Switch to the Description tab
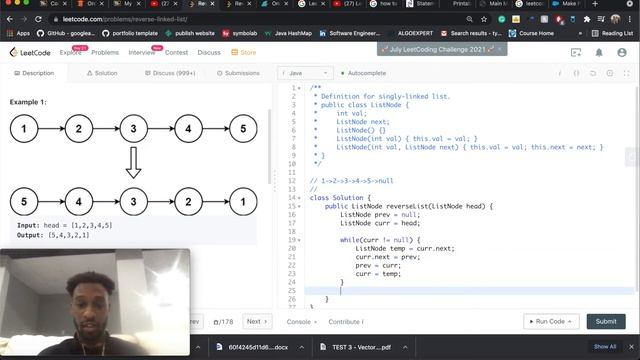 (x=34, y=73)
